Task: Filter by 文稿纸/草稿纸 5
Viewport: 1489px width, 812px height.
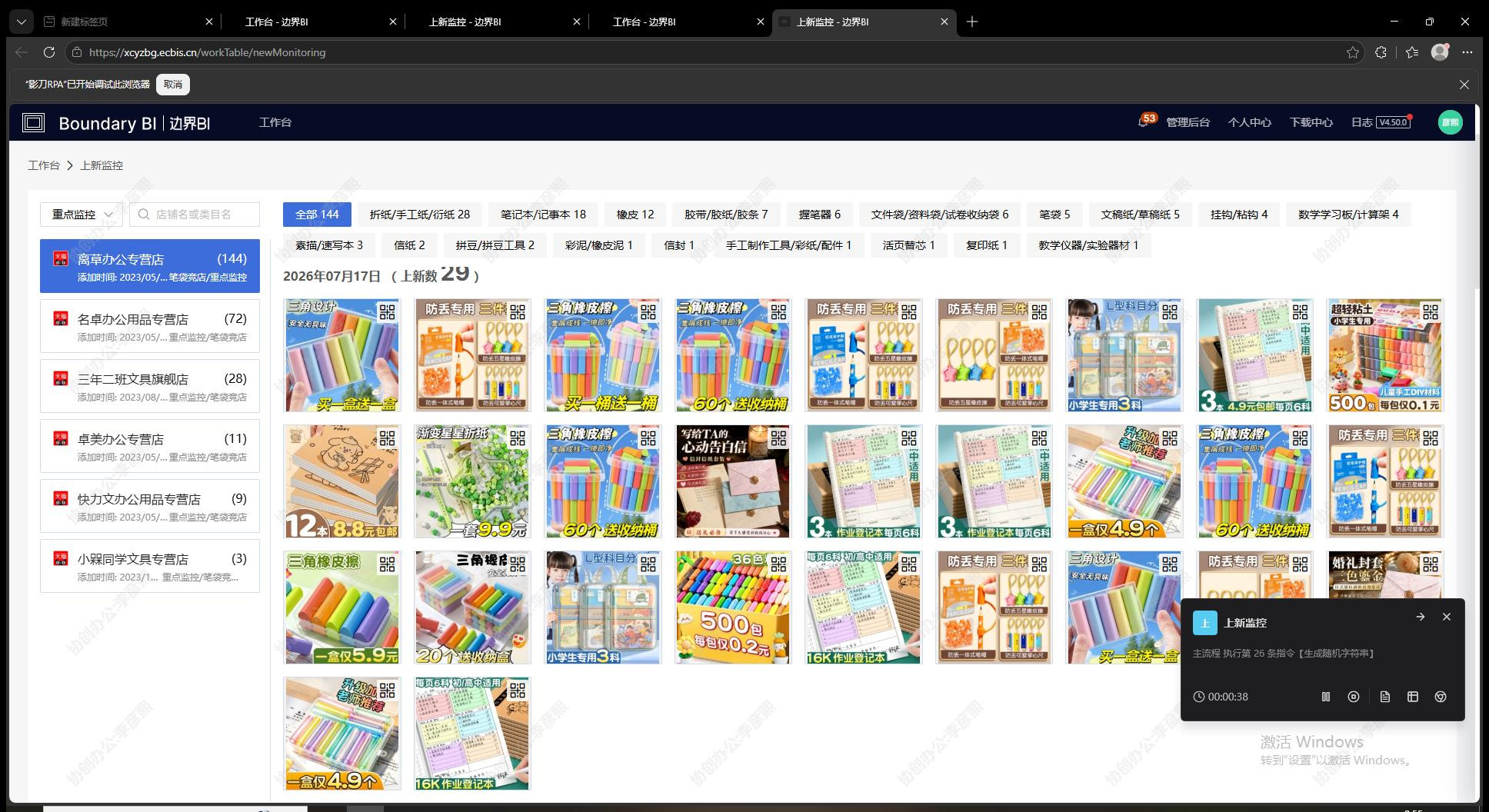Action: click(1140, 215)
